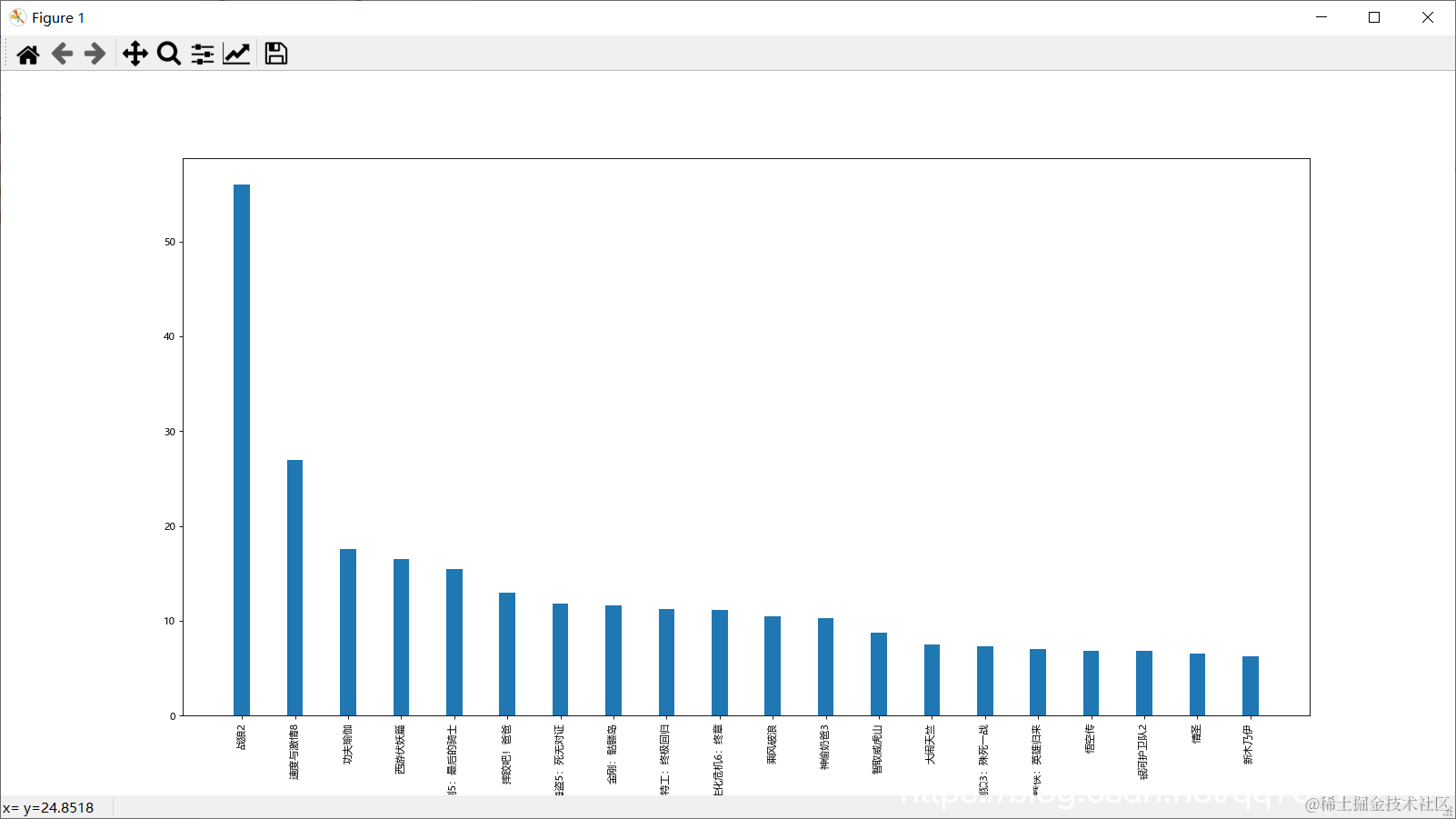Image resolution: width=1456 pixels, height=819 pixels.
Task: Click the Figure 1 window title
Action: point(58,17)
